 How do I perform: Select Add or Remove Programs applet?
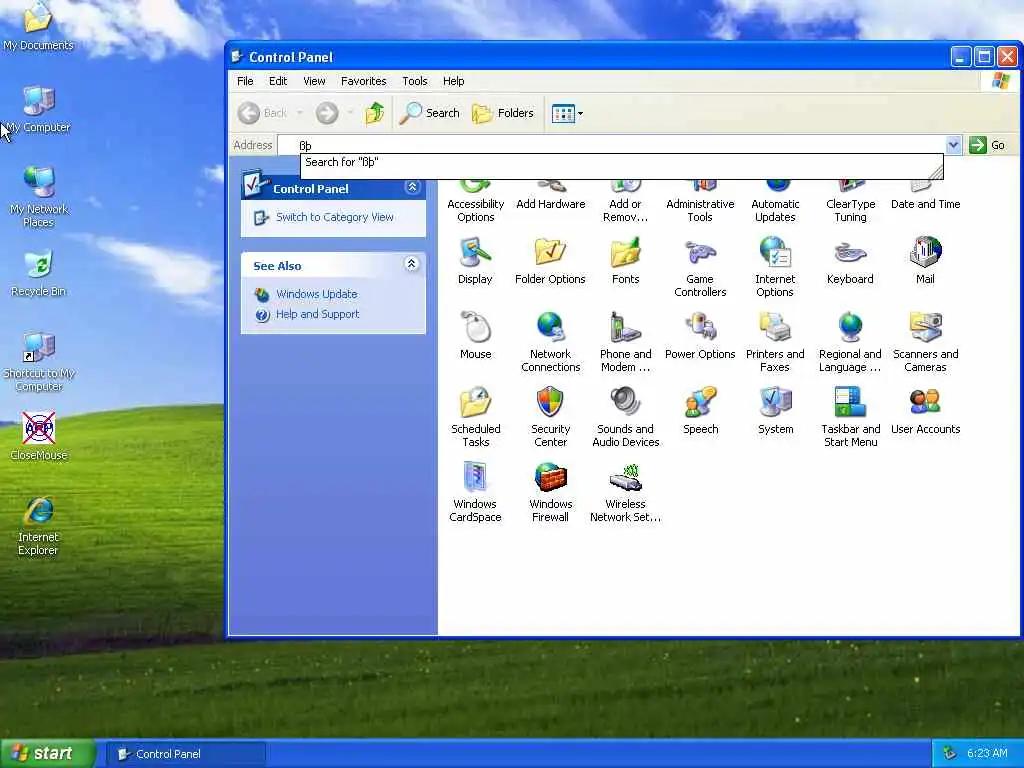625,203
